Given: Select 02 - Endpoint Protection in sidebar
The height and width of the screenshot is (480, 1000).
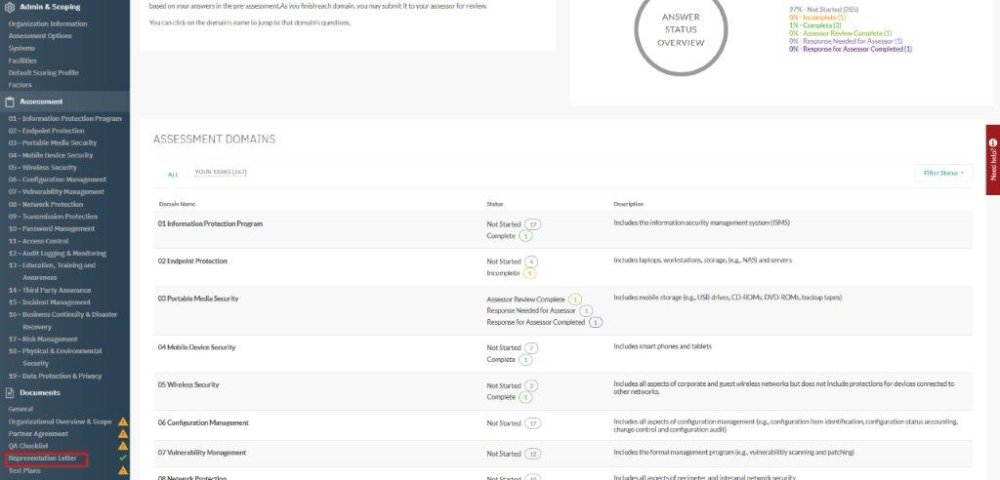Looking at the screenshot, I should tap(47, 131).
